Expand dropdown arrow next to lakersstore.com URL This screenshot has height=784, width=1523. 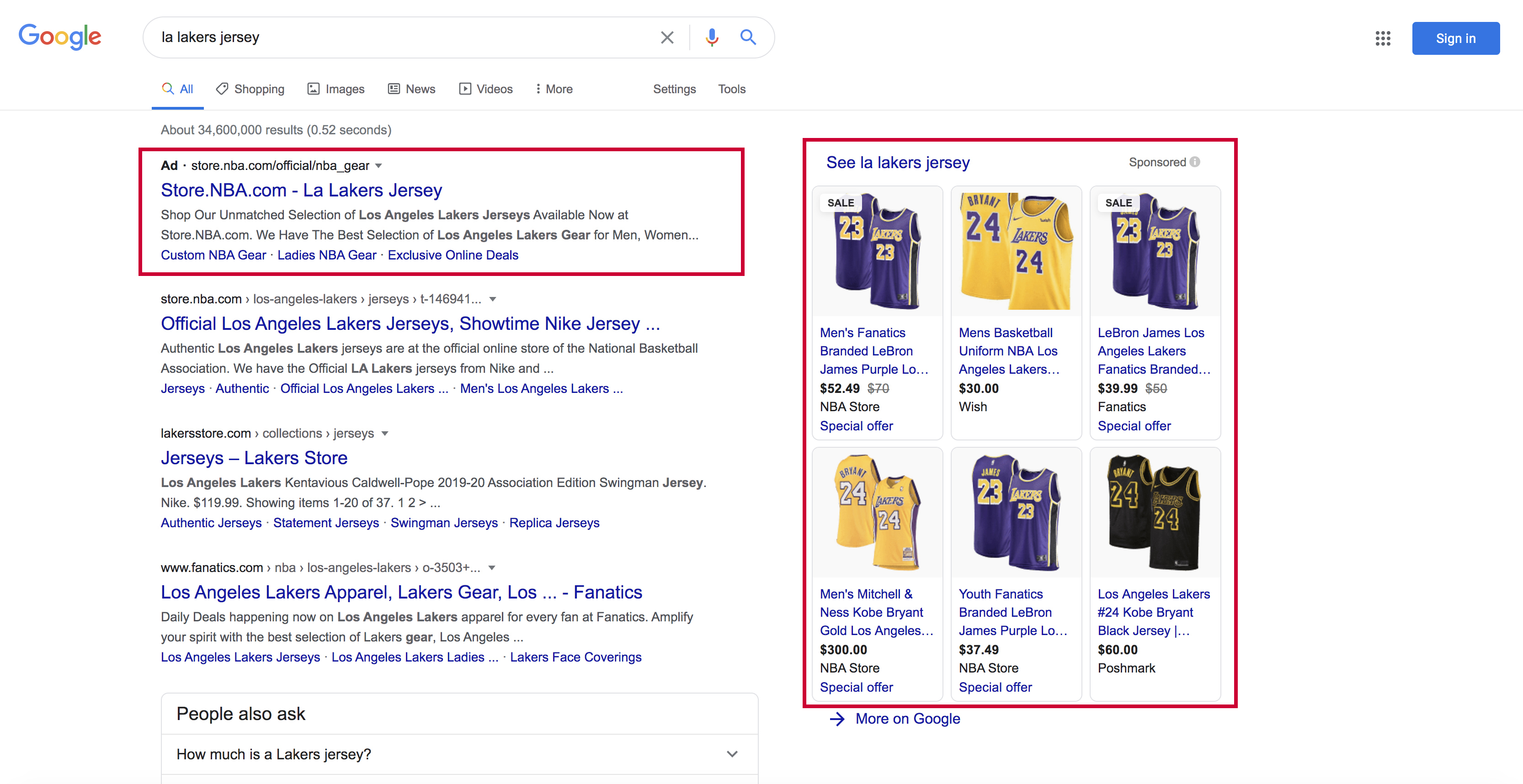point(385,434)
